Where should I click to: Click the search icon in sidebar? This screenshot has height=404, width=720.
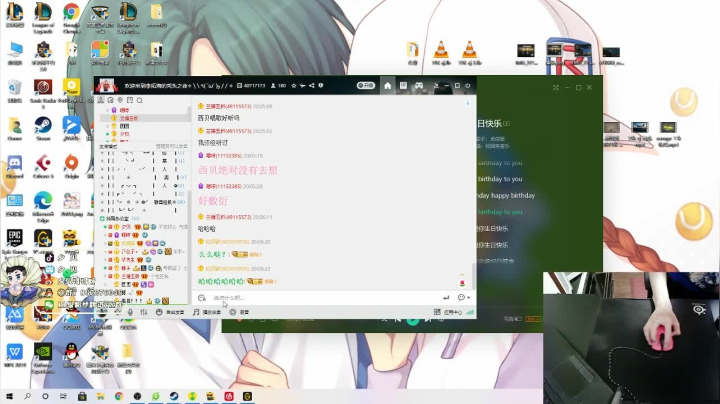(140, 100)
